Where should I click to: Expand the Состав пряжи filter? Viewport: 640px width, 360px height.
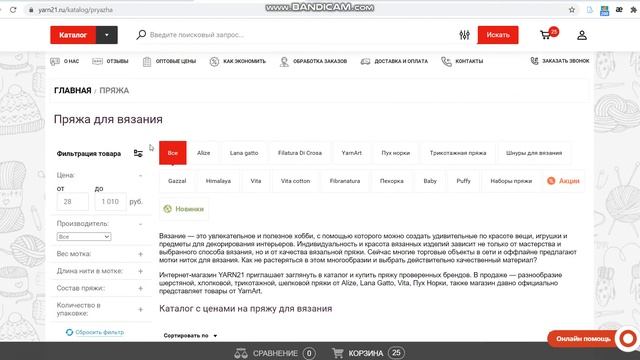point(140,288)
